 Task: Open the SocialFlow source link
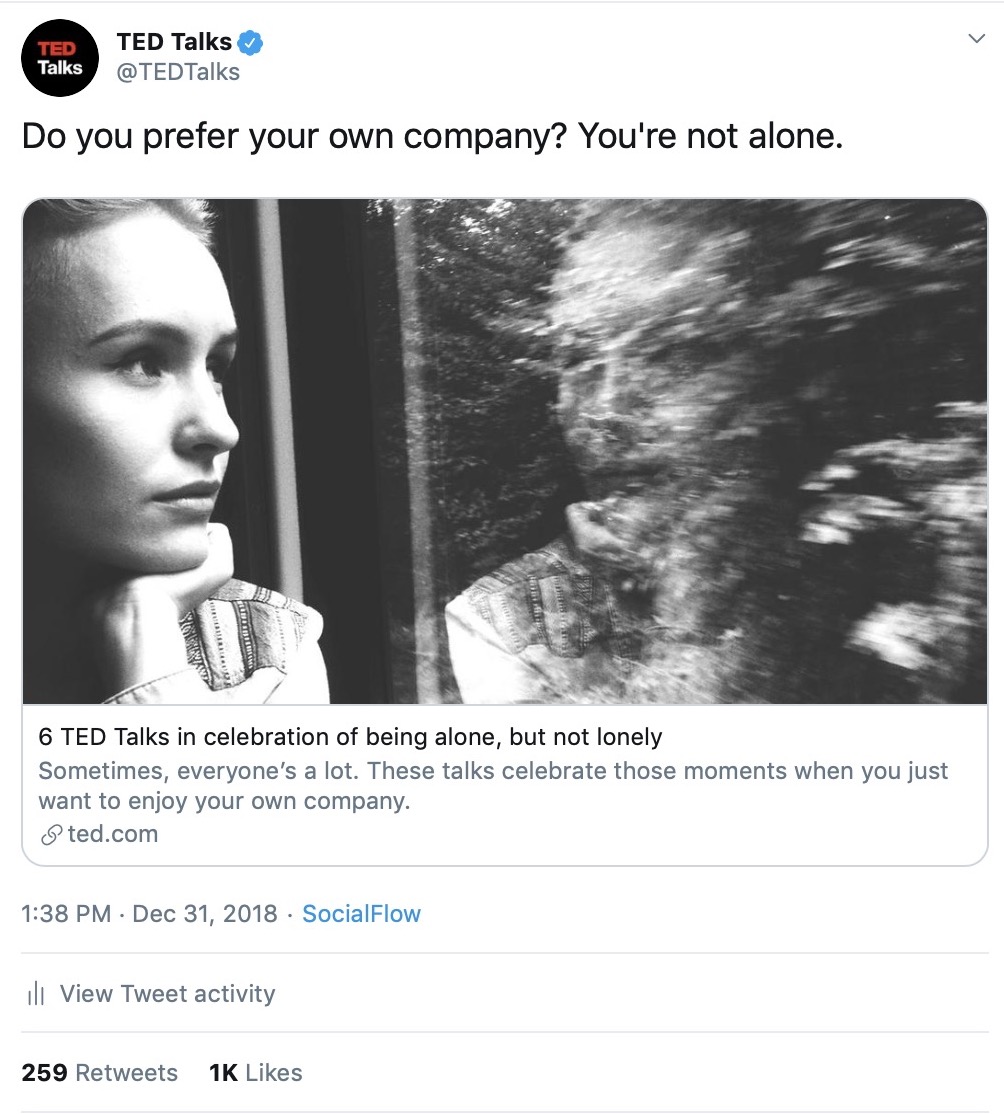(x=361, y=914)
